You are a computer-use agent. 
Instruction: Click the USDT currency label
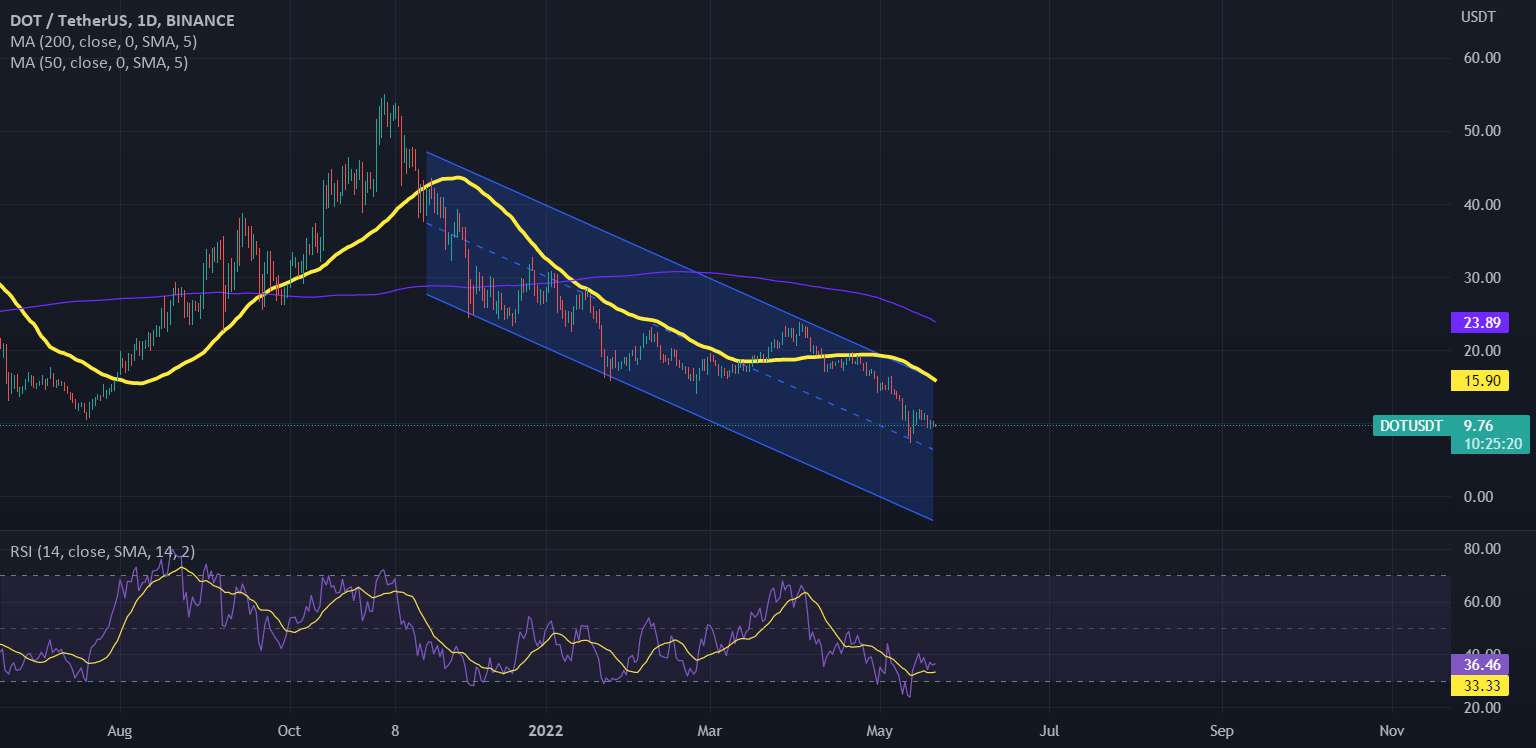point(1476,18)
